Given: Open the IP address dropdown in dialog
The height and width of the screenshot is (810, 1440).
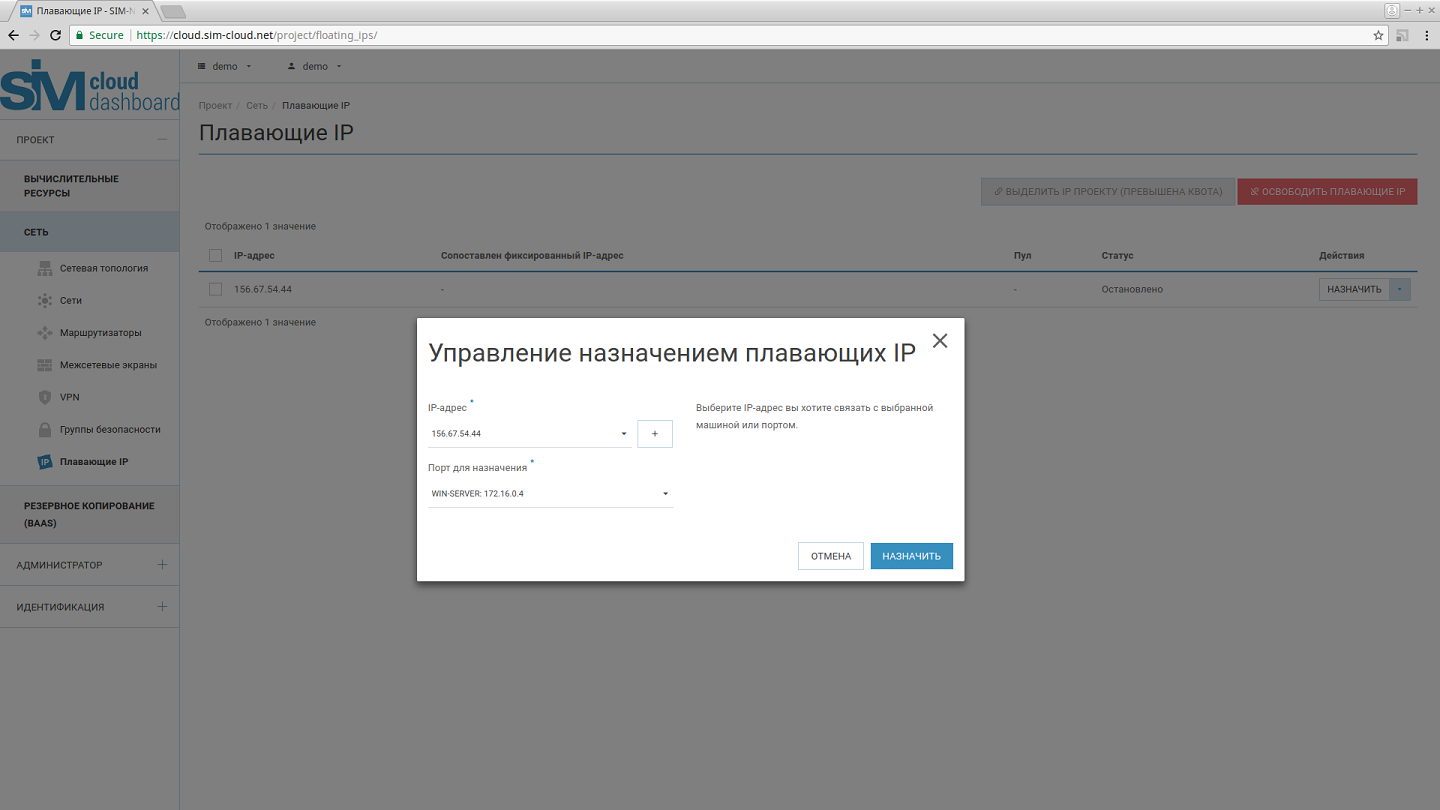Looking at the screenshot, I should pyautogui.click(x=529, y=434).
